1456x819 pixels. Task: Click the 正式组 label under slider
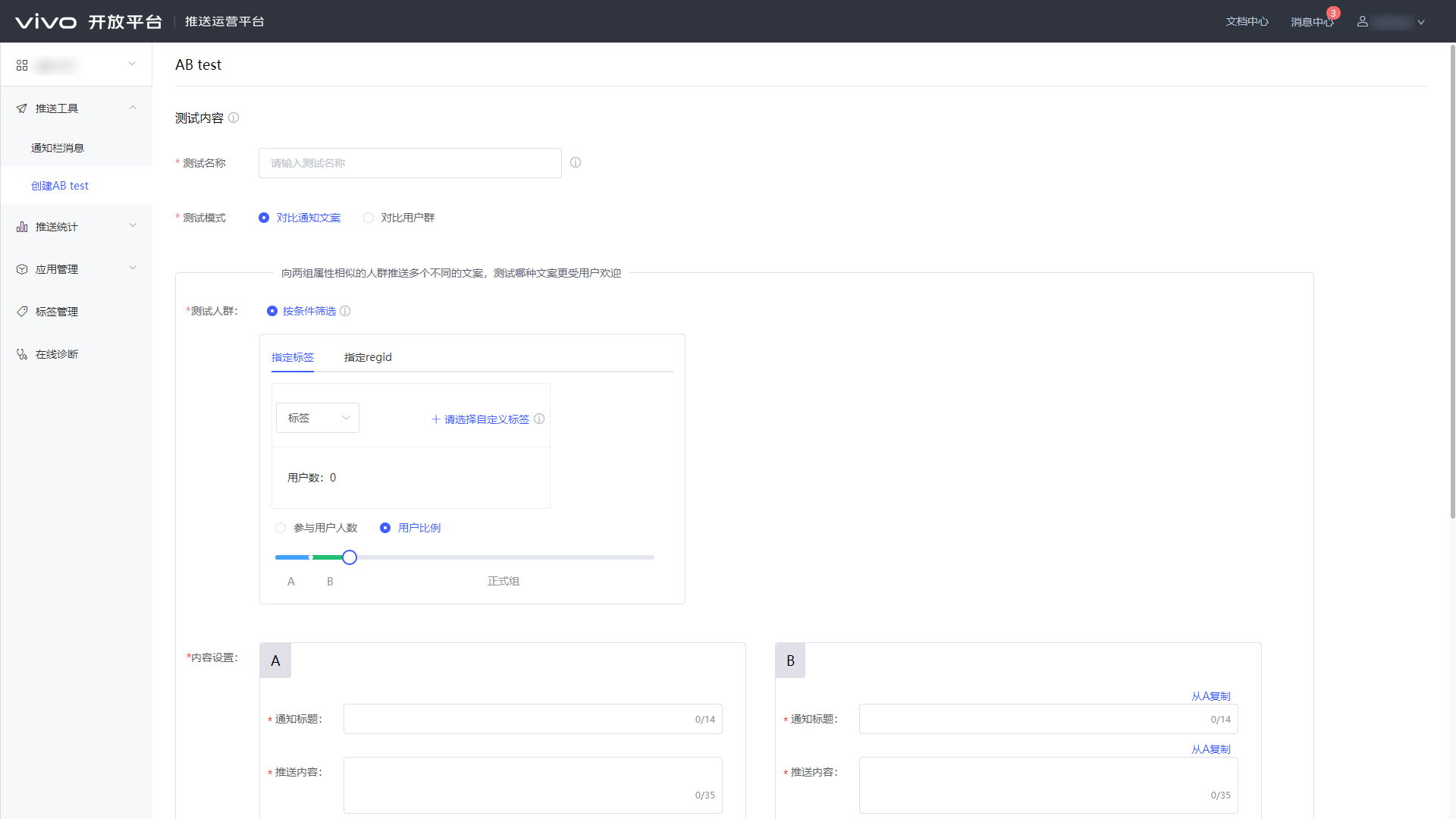tap(504, 581)
